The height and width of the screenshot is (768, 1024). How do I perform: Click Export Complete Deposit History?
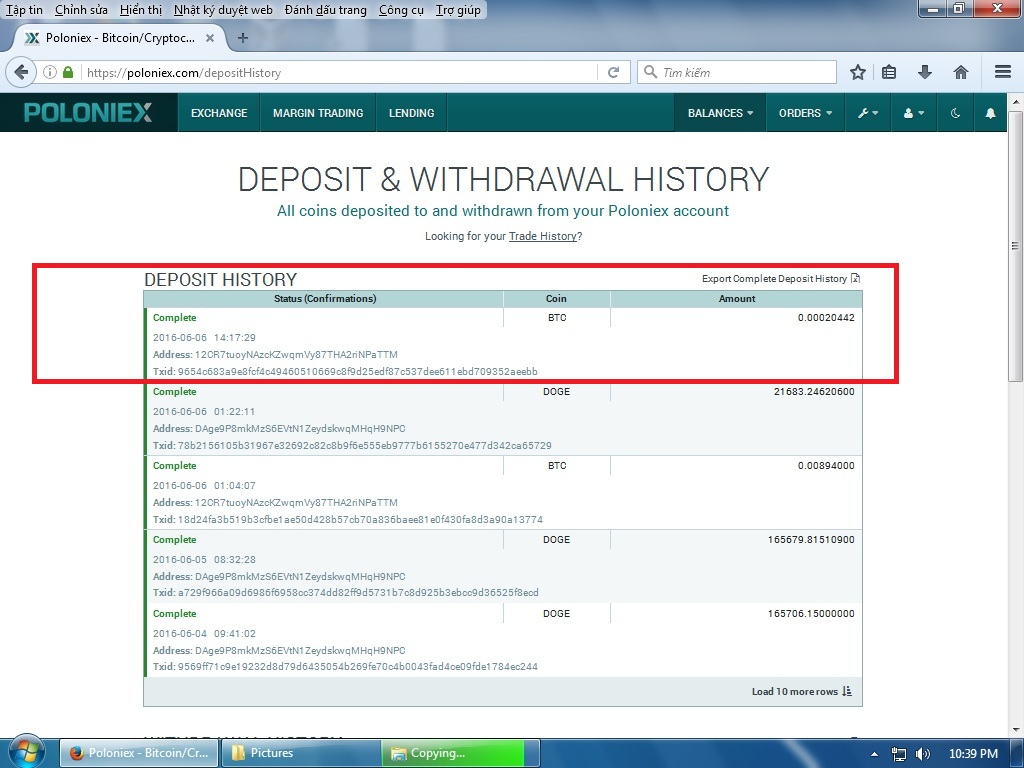(774, 278)
